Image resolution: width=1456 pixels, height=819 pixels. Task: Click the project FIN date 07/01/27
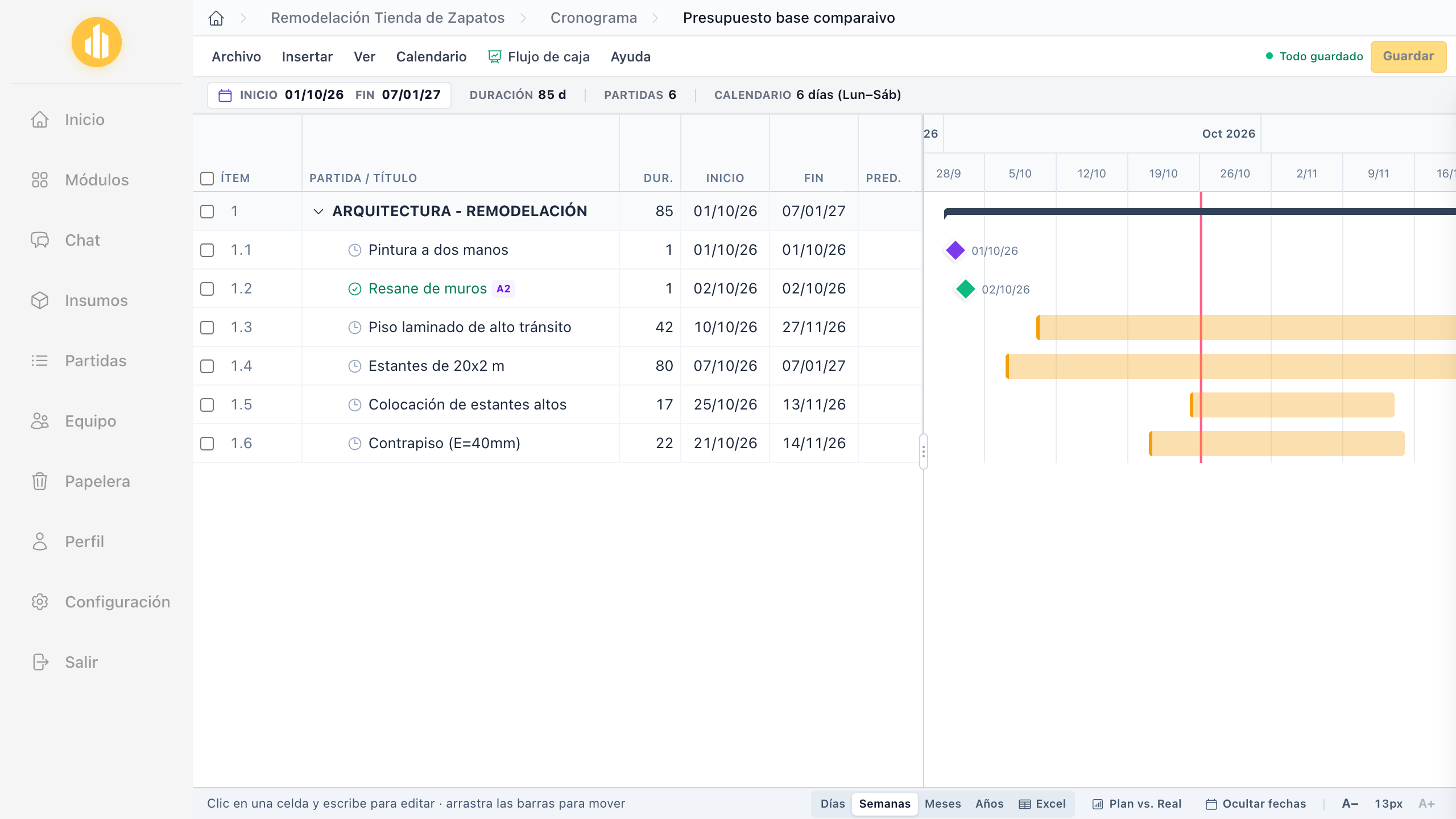click(411, 95)
